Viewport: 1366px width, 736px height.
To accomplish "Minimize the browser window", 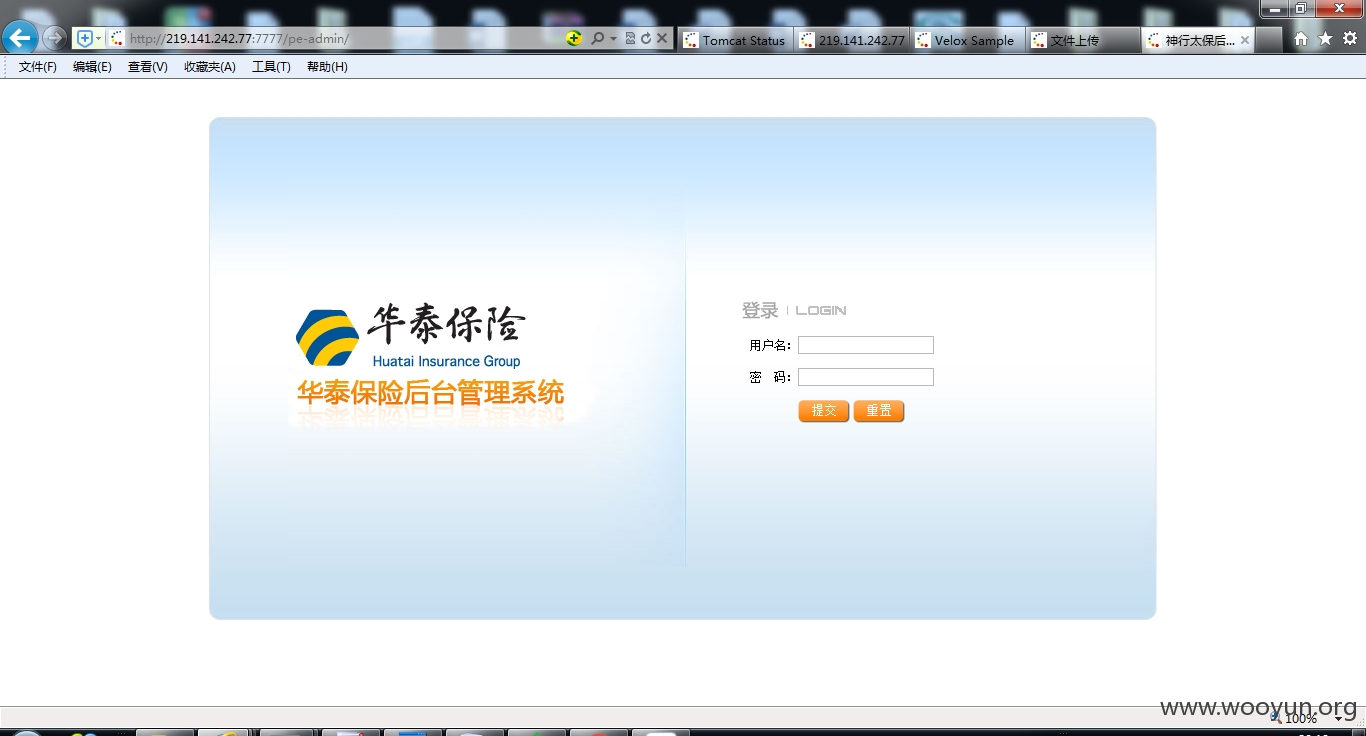I will pyautogui.click(x=1275, y=8).
